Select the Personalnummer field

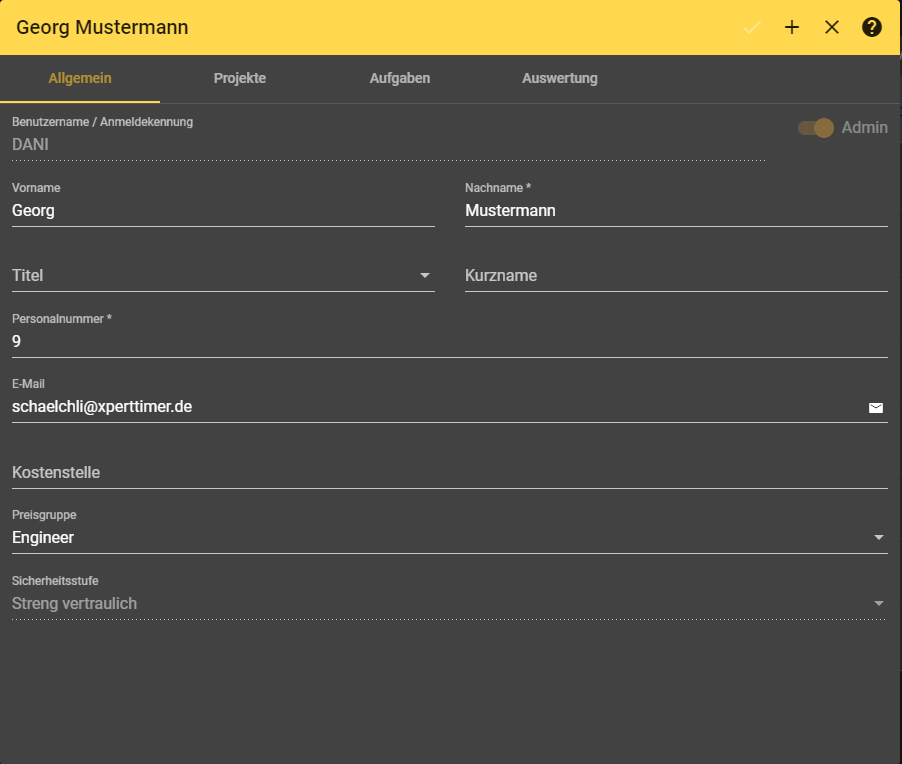click(x=448, y=342)
